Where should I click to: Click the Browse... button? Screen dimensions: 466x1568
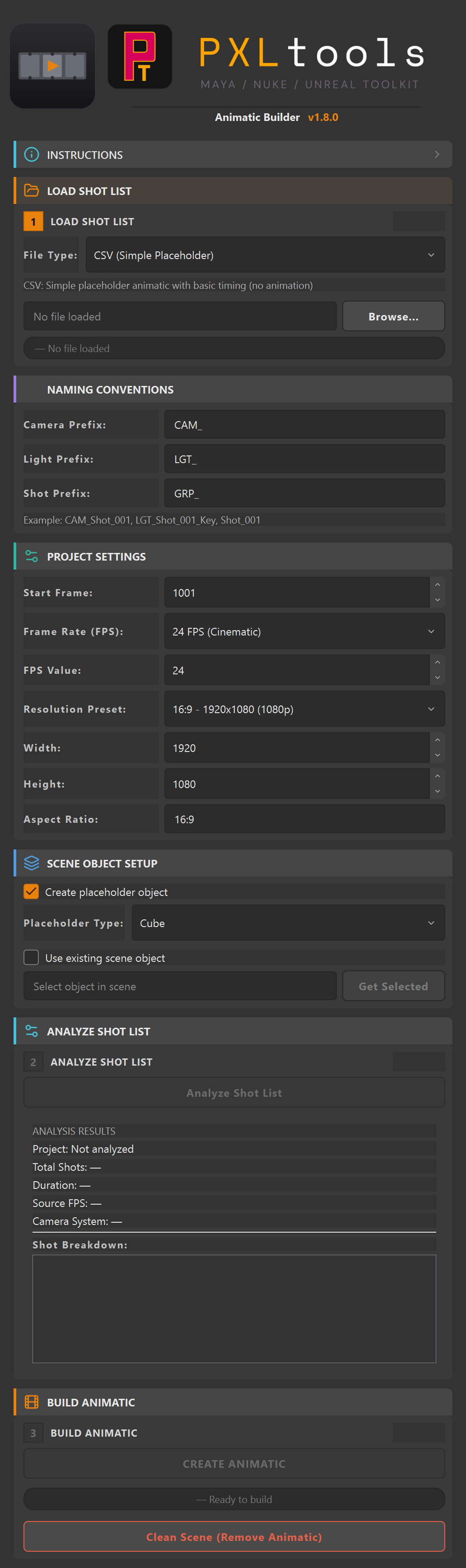tap(393, 316)
